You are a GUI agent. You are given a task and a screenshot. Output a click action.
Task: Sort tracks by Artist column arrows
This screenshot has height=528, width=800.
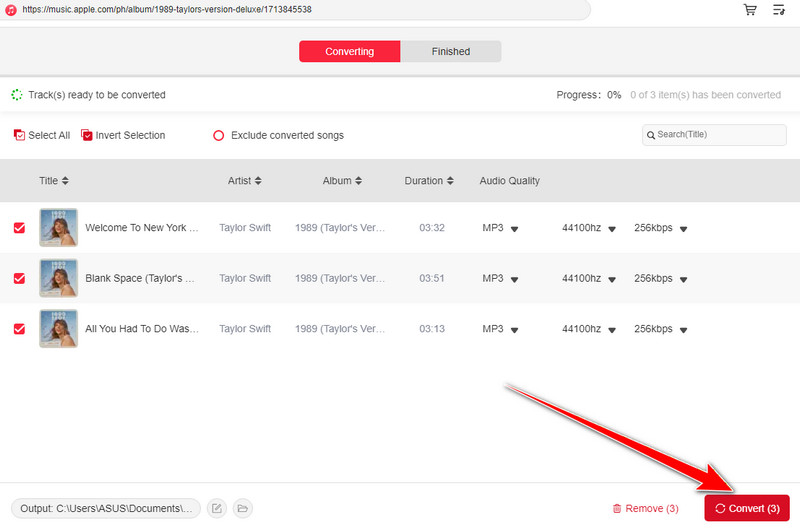[x=258, y=181]
